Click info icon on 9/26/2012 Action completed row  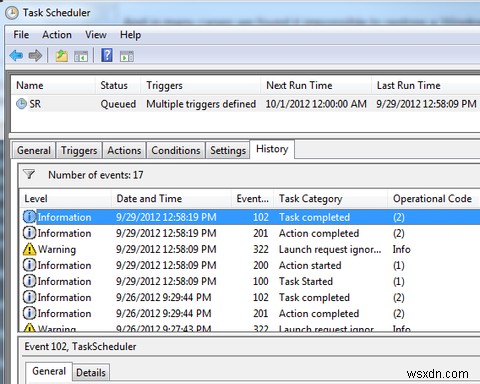tap(29, 313)
